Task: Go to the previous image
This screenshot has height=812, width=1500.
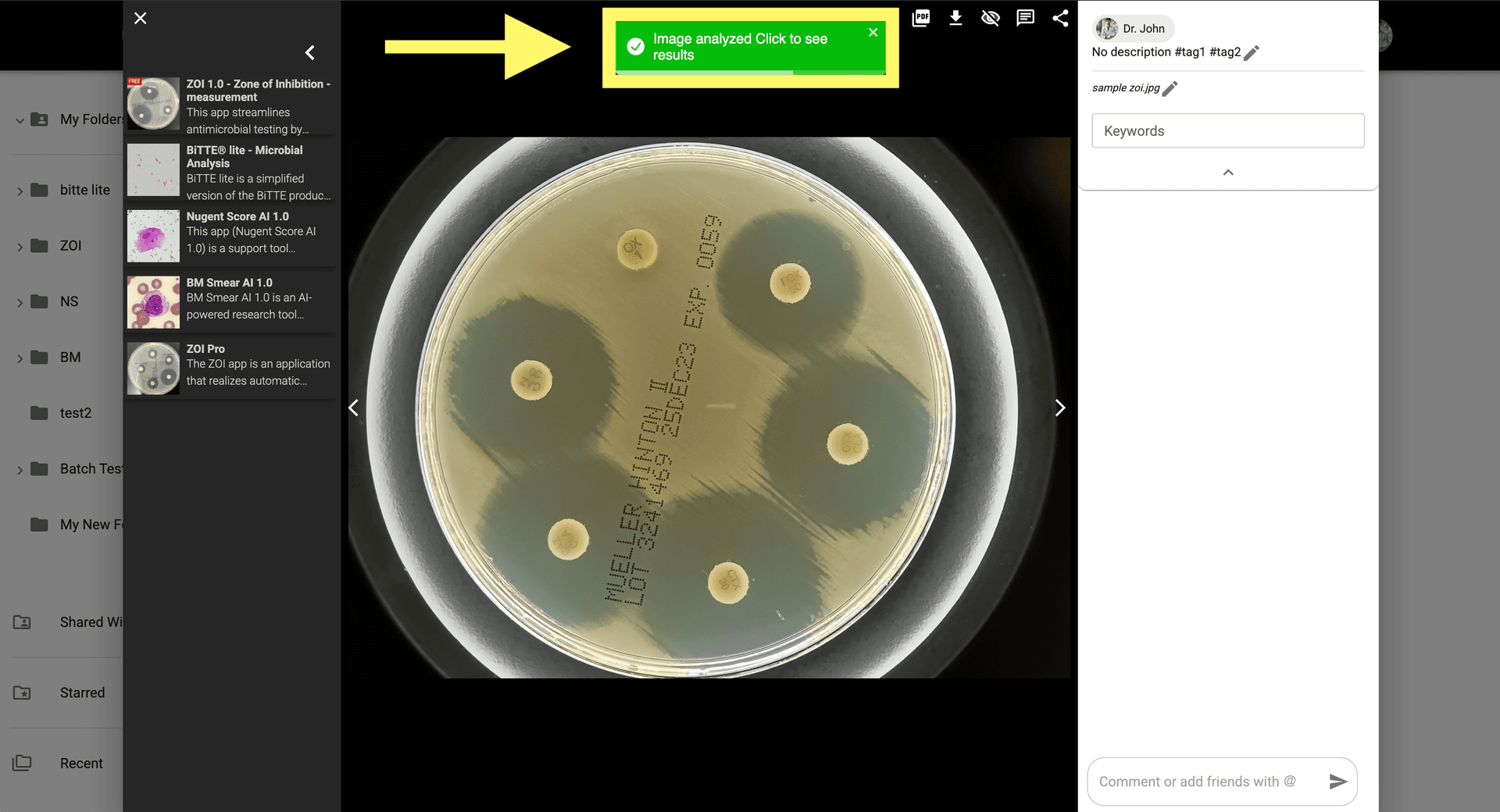Action: [x=354, y=408]
